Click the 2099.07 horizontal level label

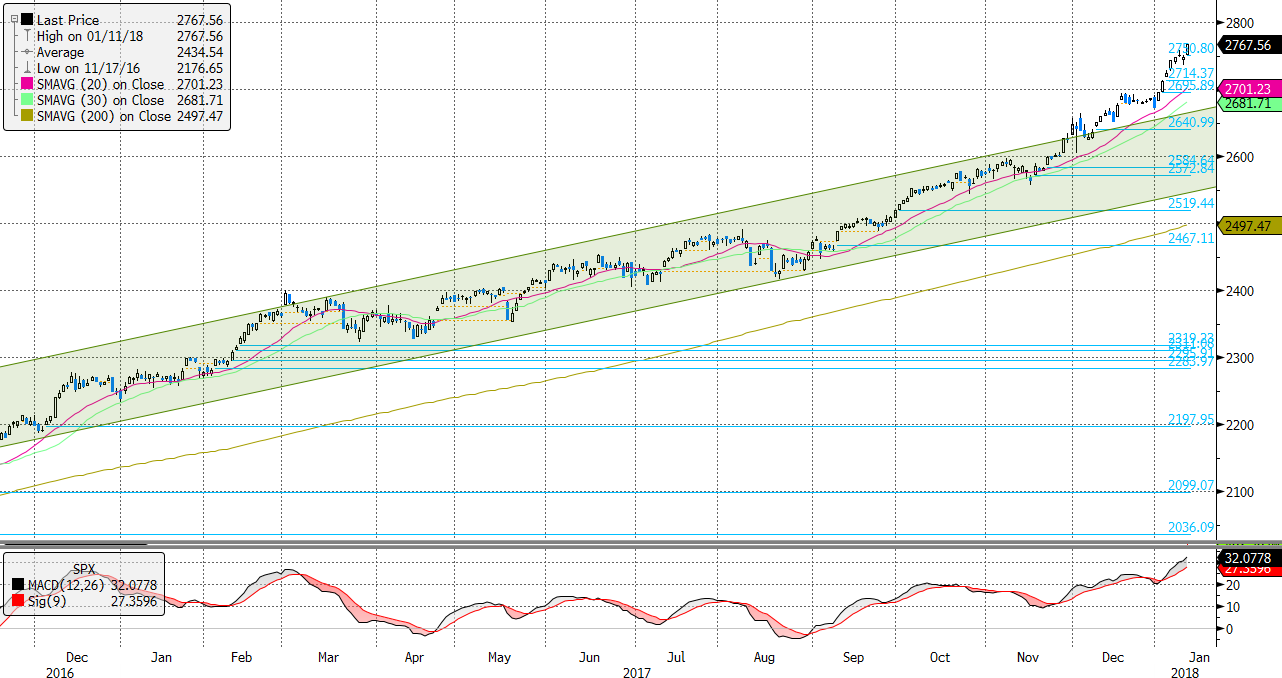1191,486
